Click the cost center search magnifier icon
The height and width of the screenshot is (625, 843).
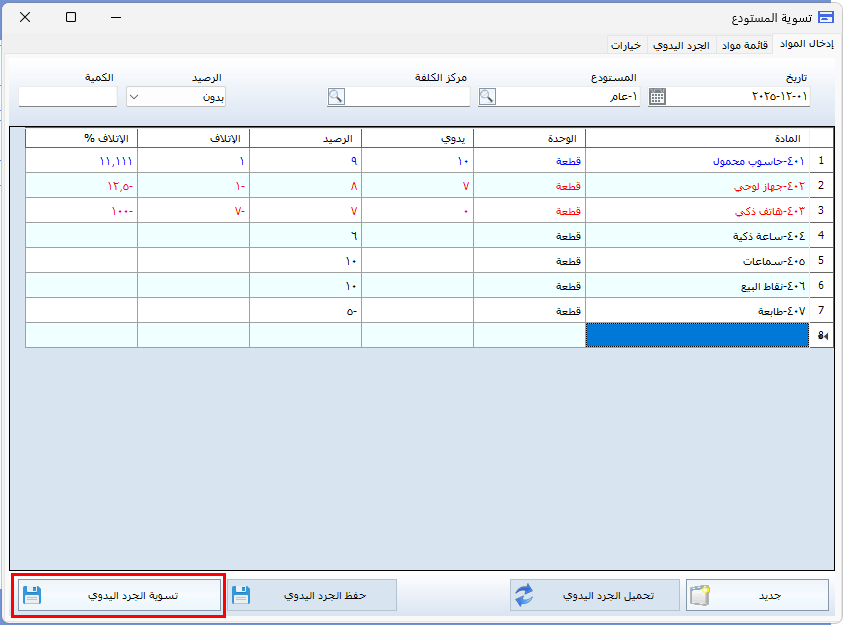click(x=336, y=97)
